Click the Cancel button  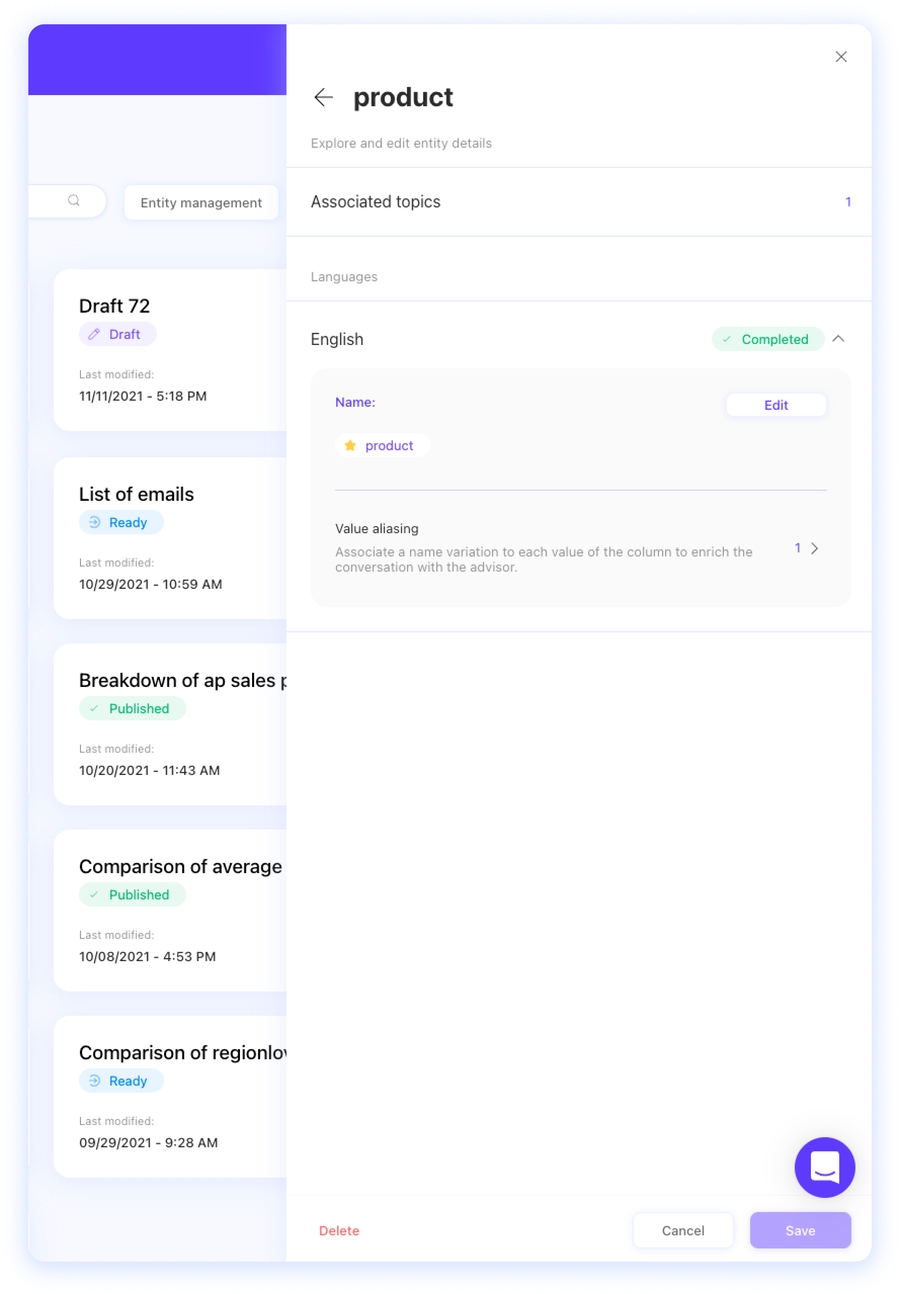coord(683,1231)
